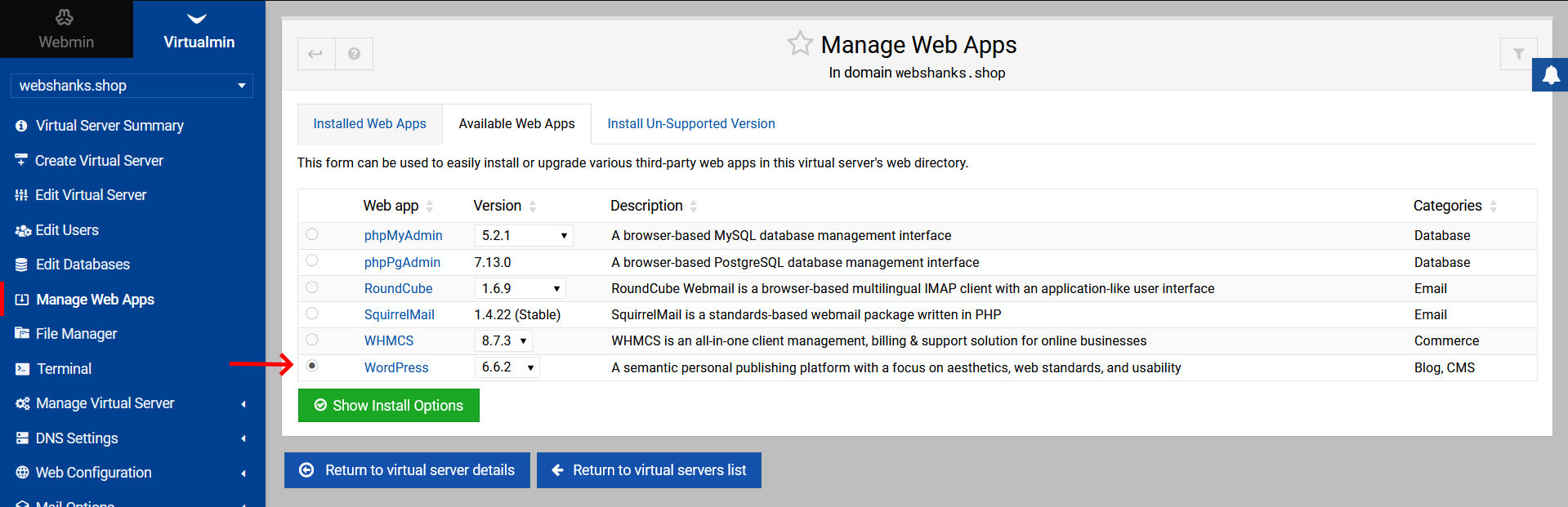Click the Edit Databases stack icon
This screenshot has width=1568, height=507.
22,265
